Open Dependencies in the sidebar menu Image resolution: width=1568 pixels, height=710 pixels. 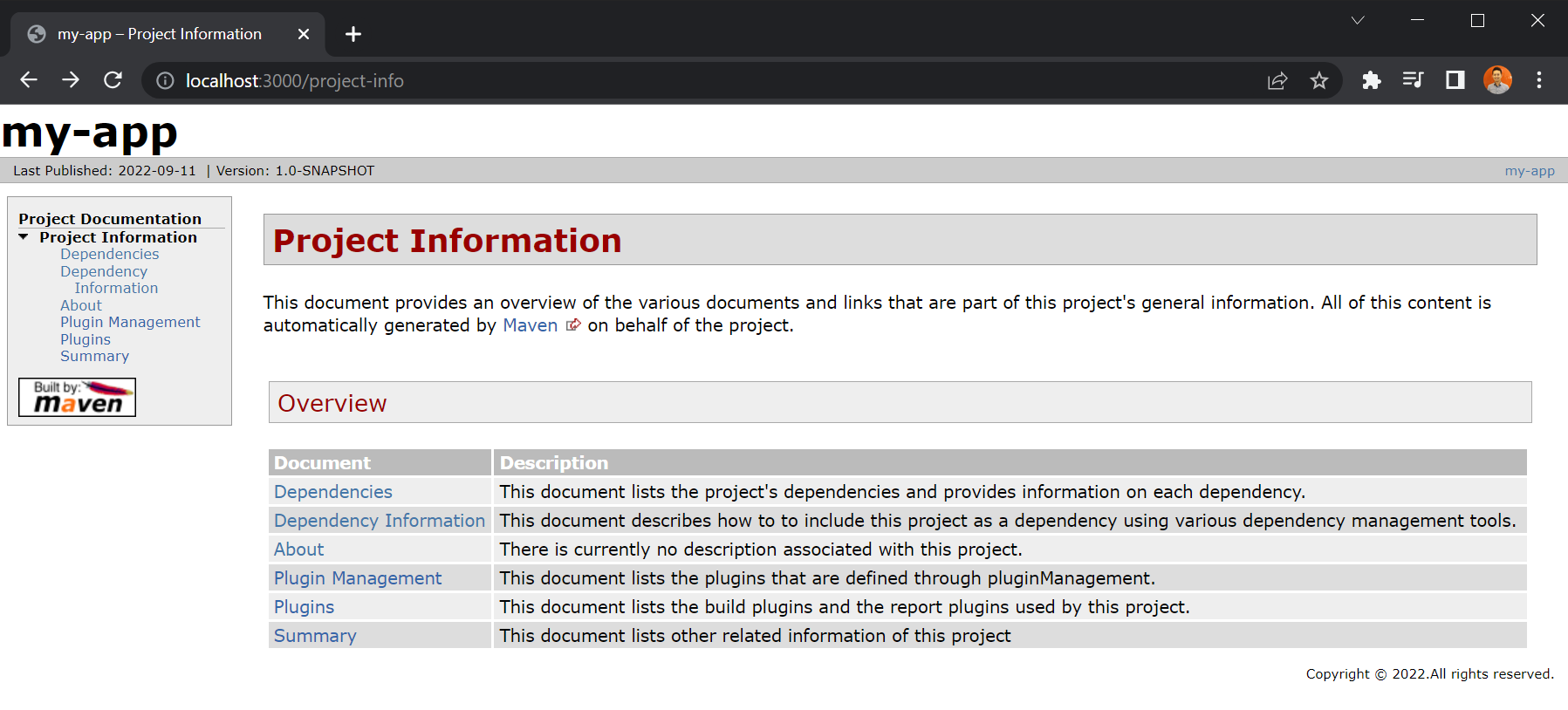110,254
